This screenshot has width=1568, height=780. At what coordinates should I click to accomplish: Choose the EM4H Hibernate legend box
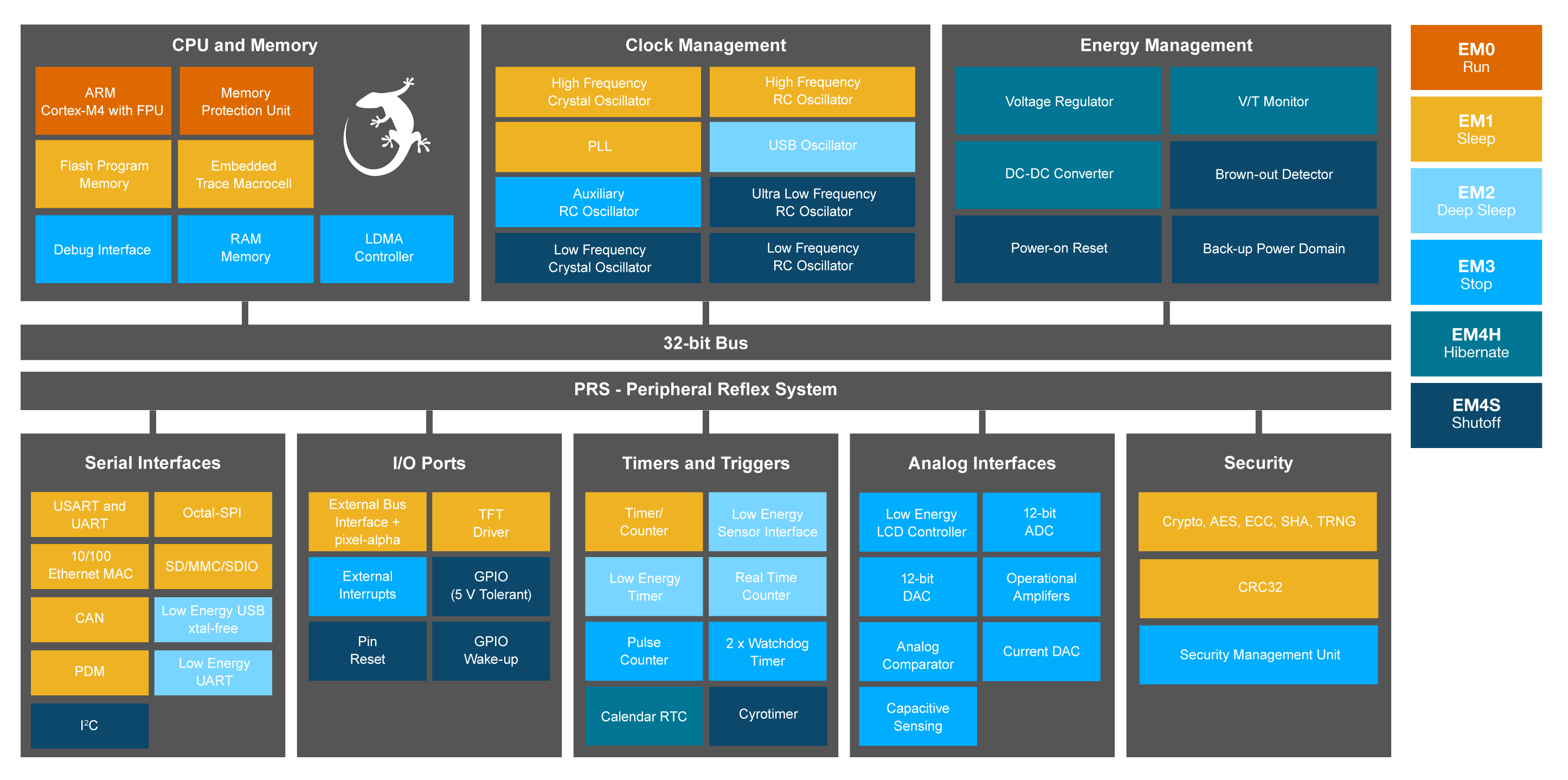coord(1475,343)
